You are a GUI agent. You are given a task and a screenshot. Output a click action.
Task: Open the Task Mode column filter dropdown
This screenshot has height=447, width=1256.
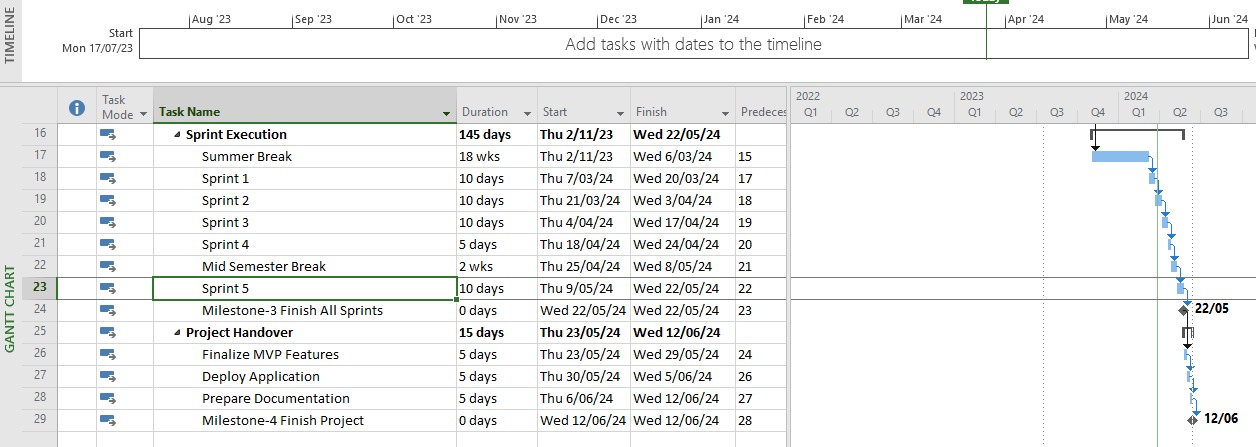pyautogui.click(x=144, y=114)
